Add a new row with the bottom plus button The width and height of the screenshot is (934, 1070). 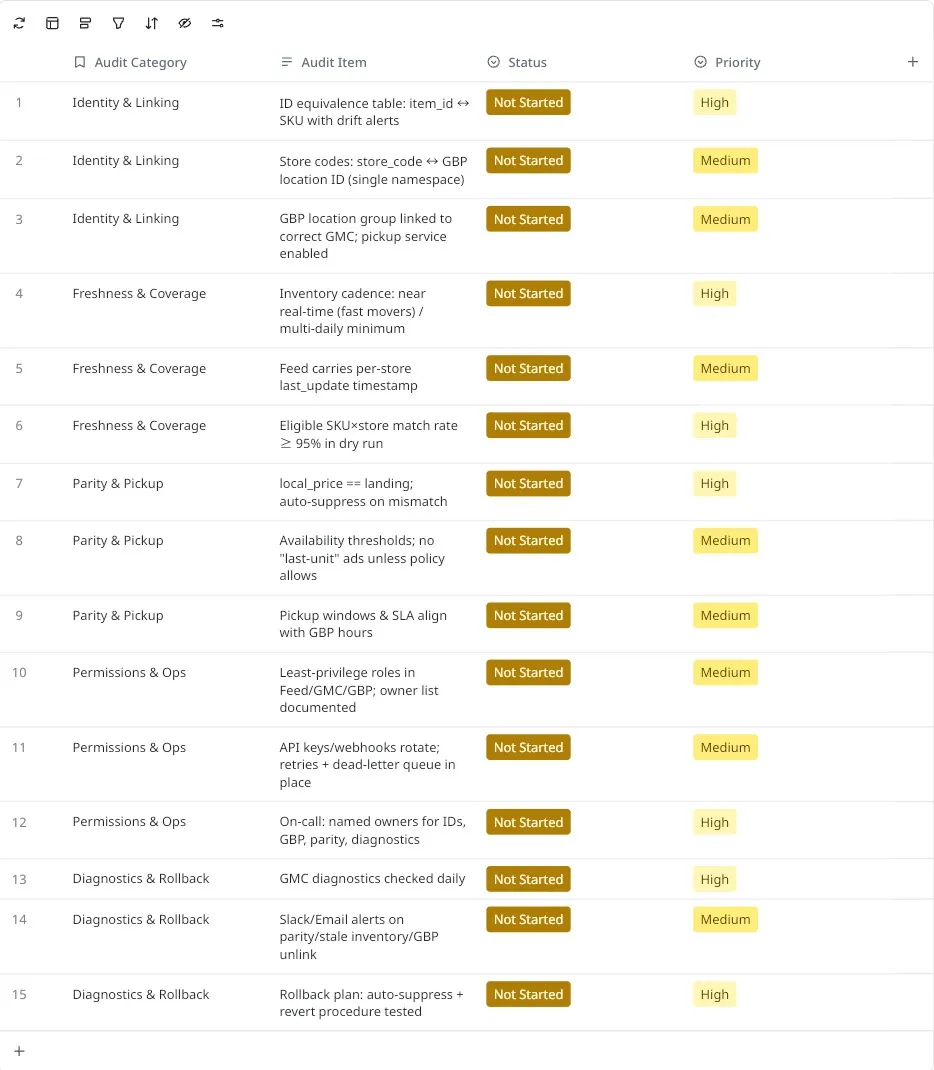click(x=19, y=1051)
